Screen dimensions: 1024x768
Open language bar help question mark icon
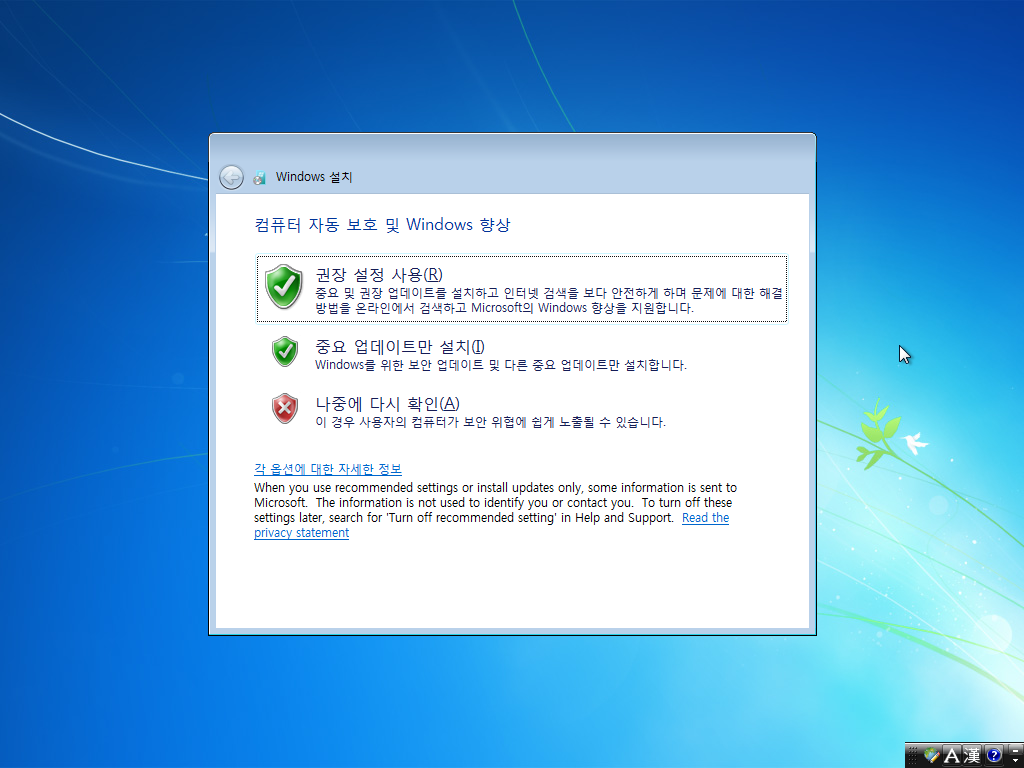993,755
